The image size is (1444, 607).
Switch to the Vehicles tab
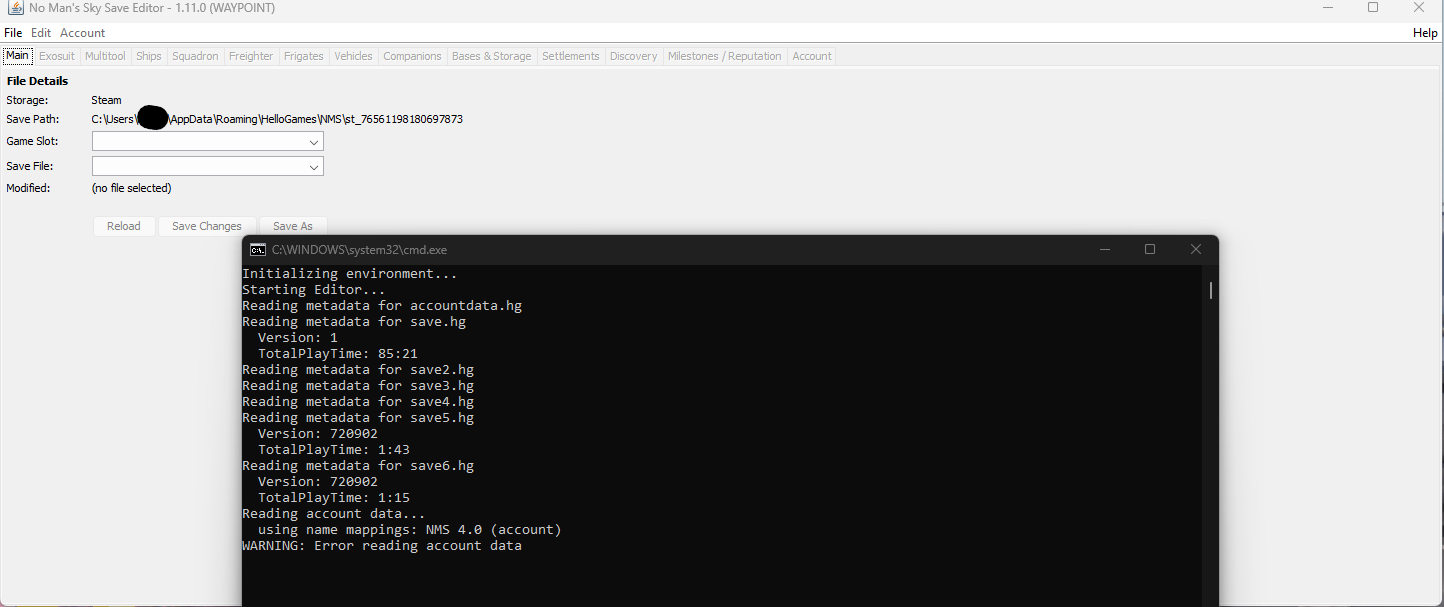click(353, 56)
